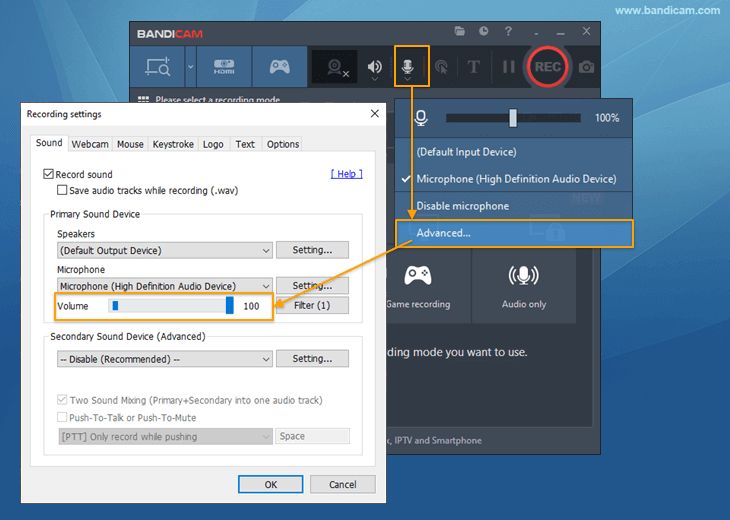Screen dimensions: 730x520
Task: Select the HDMI device recording mode
Action: [x=224, y=67]
